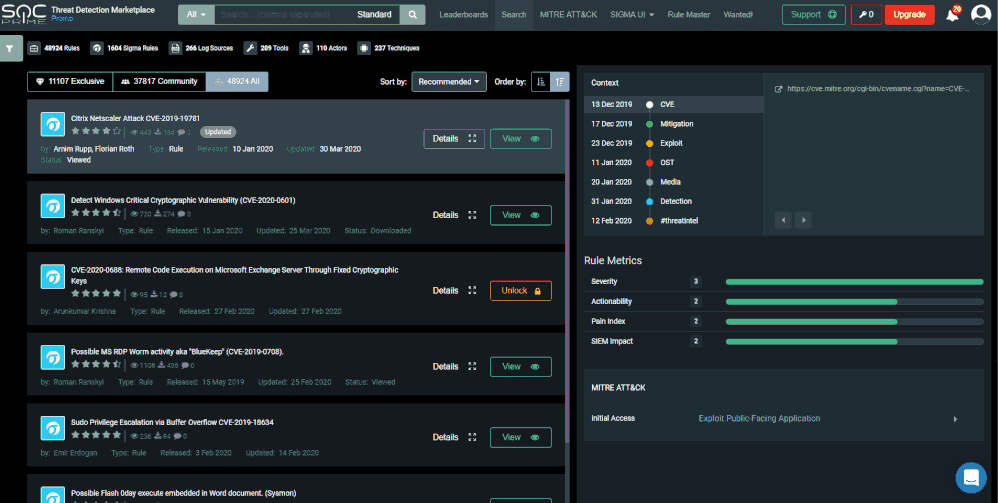The height and width of the screenshot is (503, 998).
Task: Open the Search tab
Action: click(514, 15)
